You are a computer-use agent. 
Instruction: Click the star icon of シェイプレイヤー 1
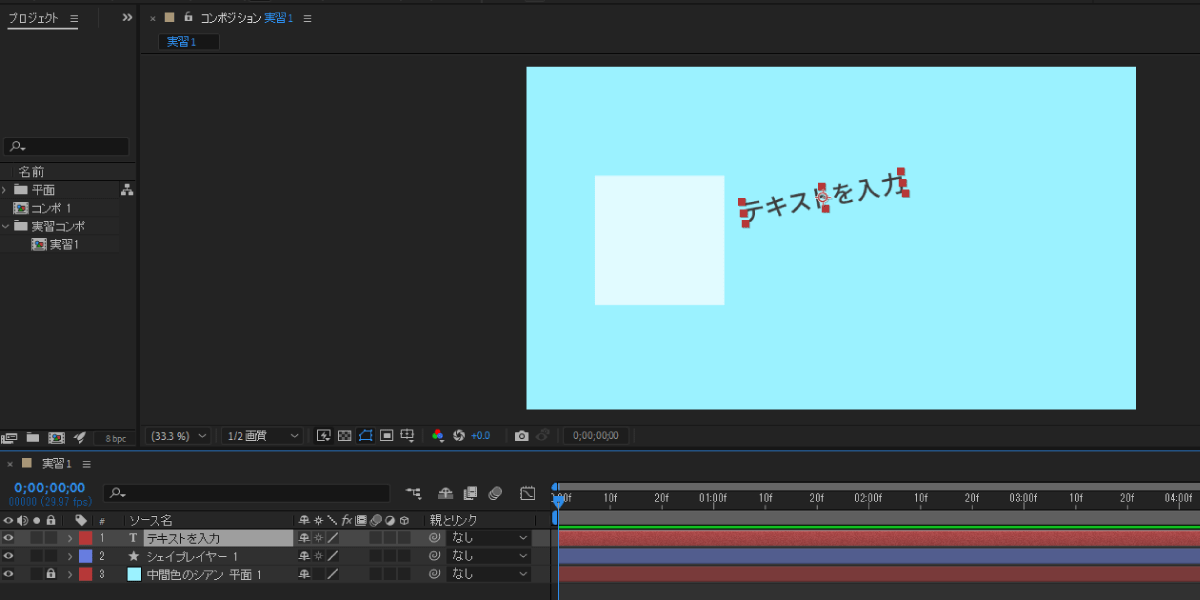(133, 556)
